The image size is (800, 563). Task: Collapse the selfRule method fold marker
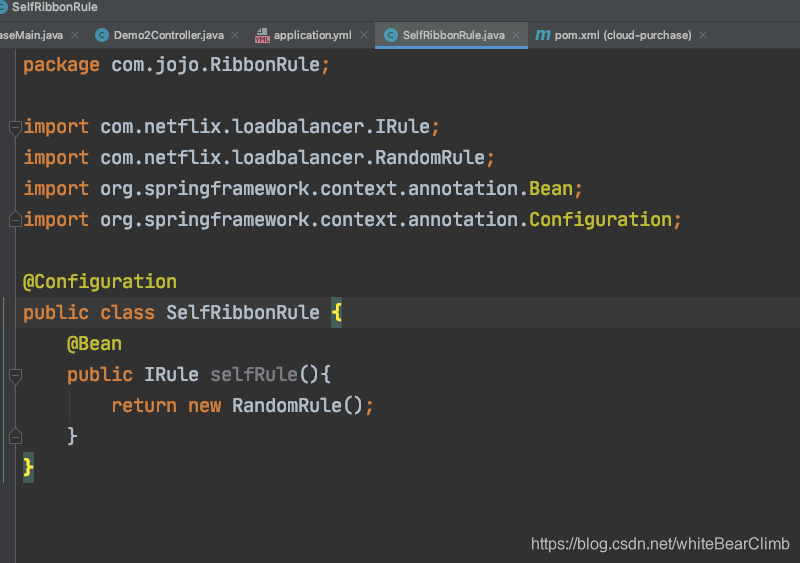tap(15, 376)
